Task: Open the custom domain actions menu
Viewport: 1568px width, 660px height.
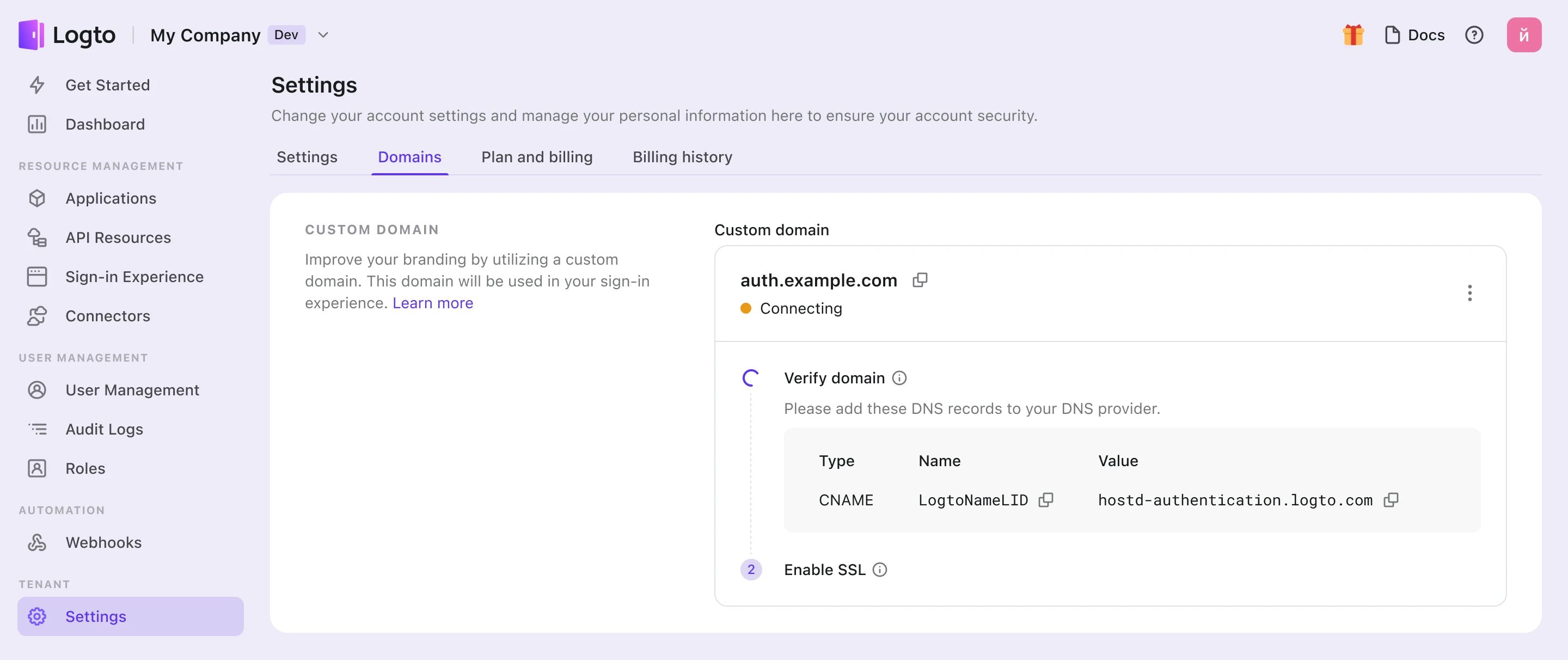Action: [1469, 293]
